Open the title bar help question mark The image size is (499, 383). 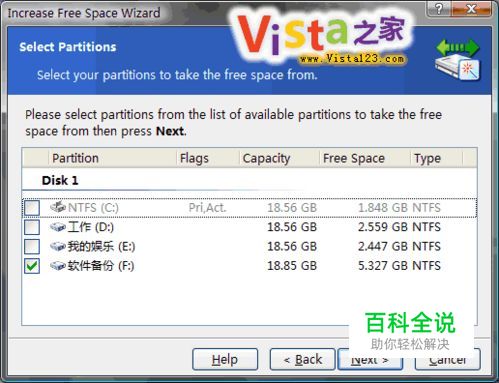click(439, 9)
